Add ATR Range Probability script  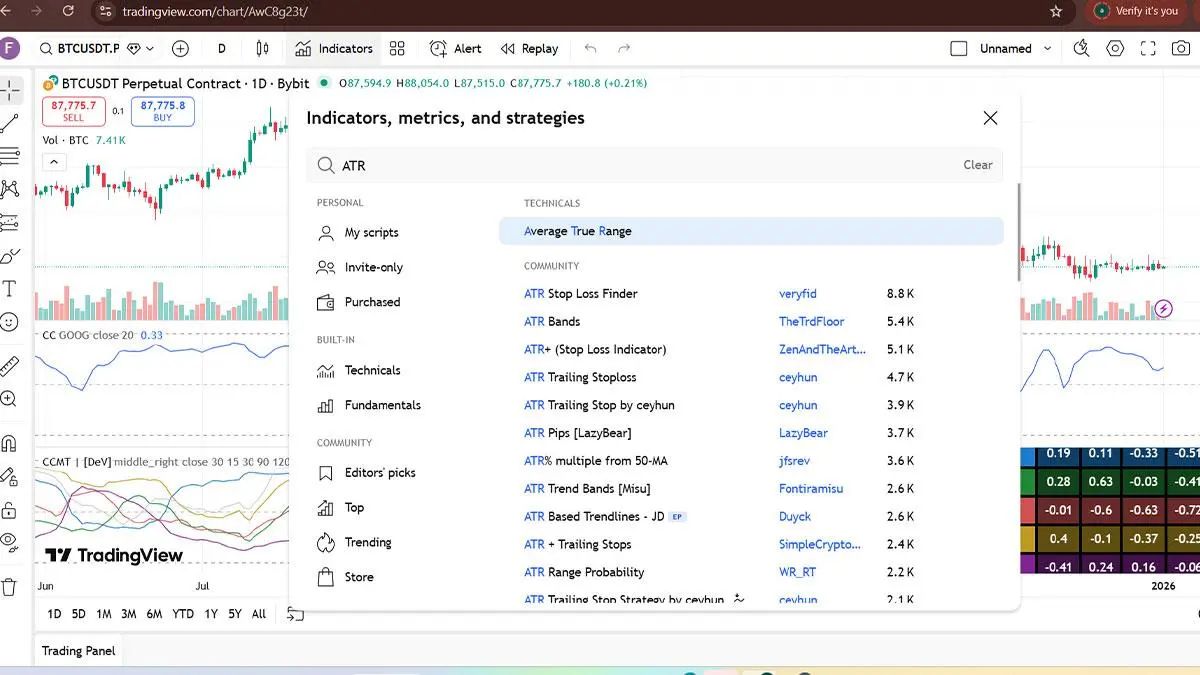coord(584,572)
